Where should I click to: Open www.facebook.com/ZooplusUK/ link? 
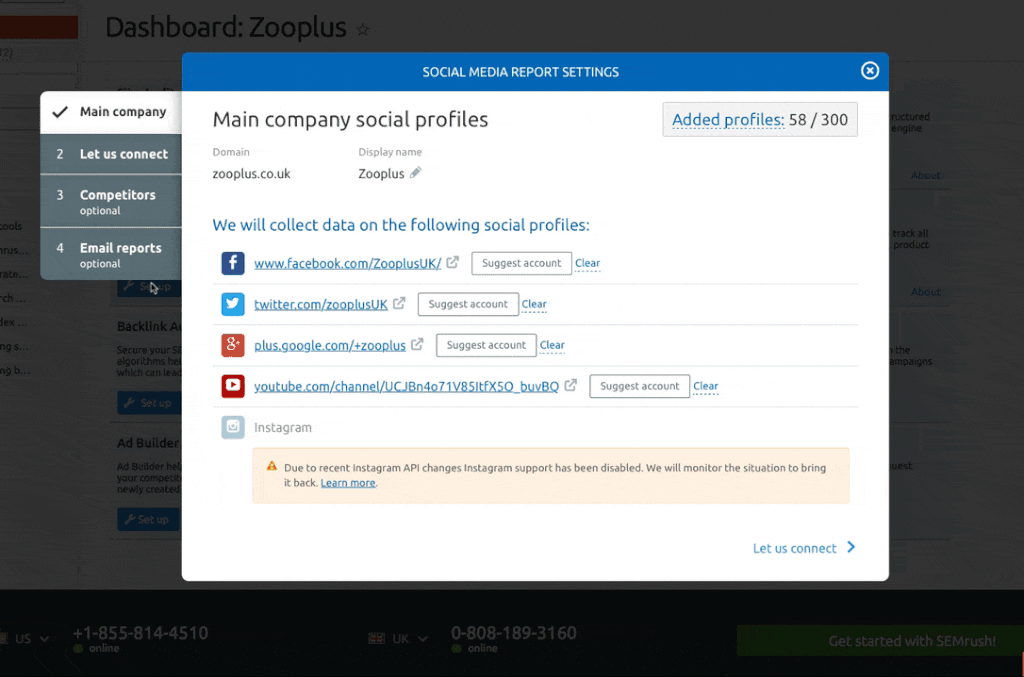click(x=347, y=263)
